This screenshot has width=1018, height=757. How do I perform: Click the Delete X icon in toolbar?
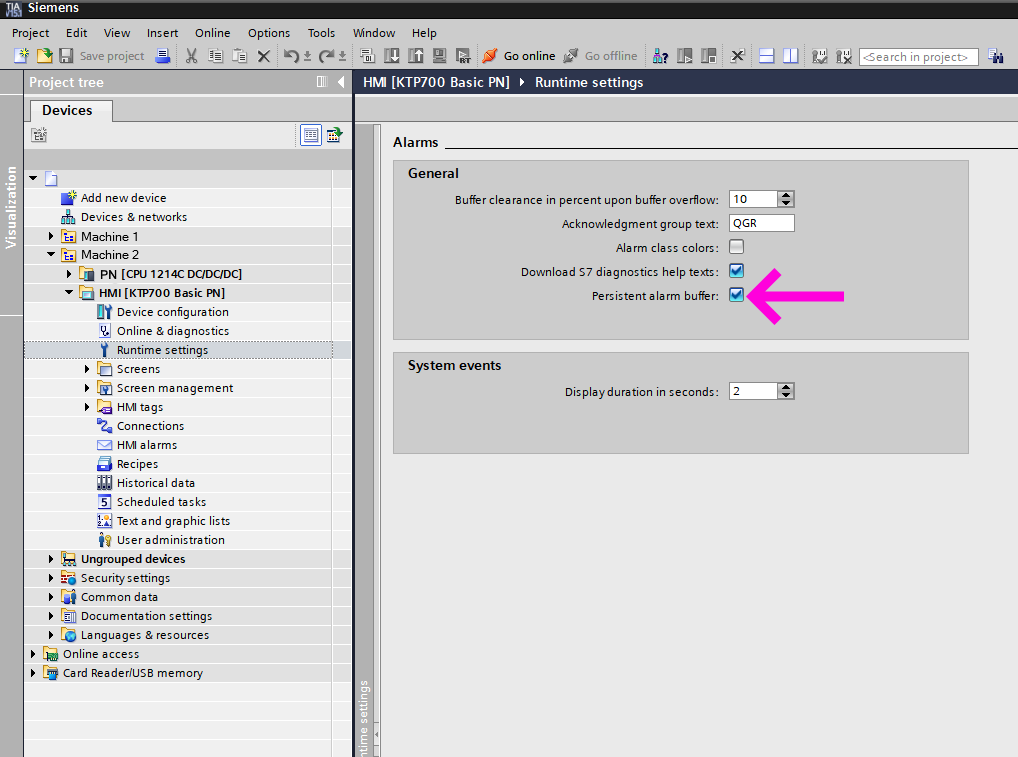pyautogui.click(x=263, y=56)
